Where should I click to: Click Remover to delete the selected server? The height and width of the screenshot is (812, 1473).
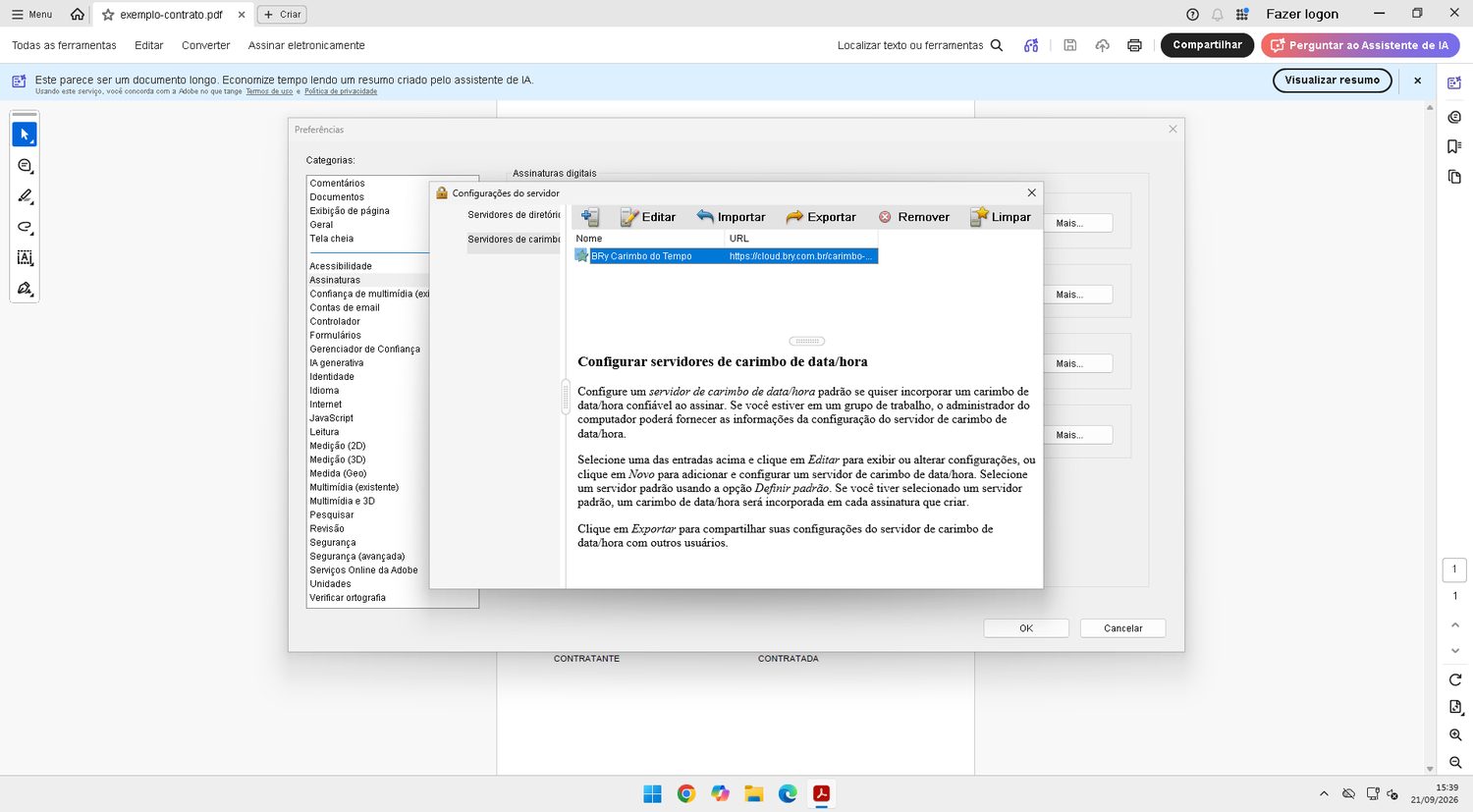pos(913,217)
